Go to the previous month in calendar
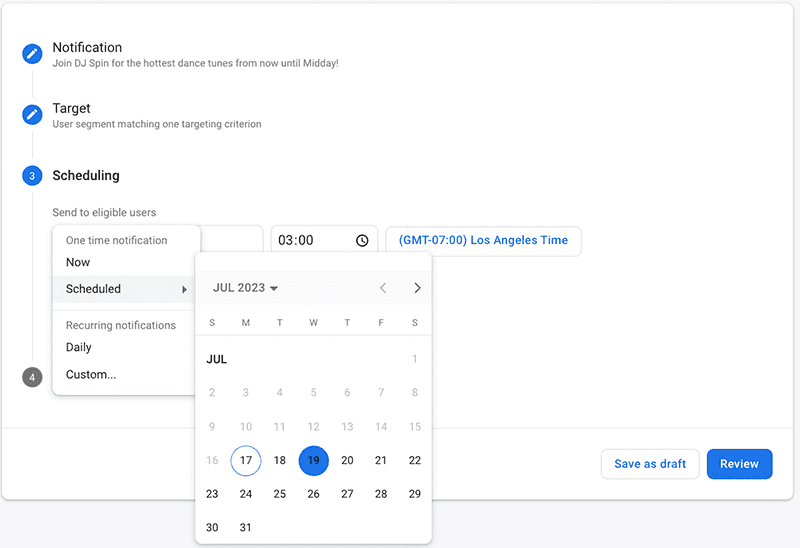This screenshot has height=548, width=800. (383, 288)
